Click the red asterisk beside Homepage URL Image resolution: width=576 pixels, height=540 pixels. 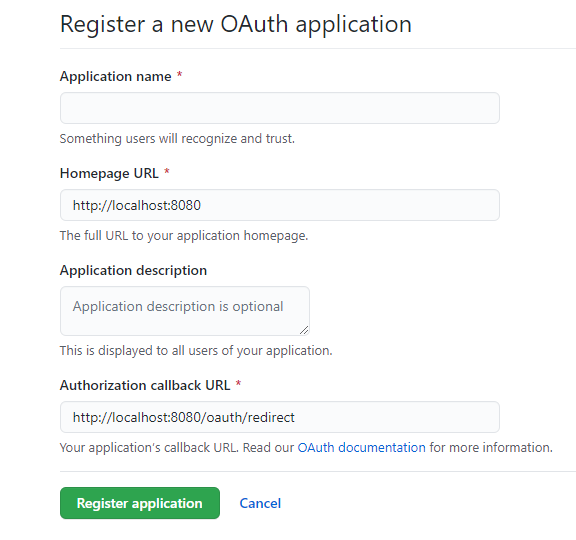[x=167, y=172]
